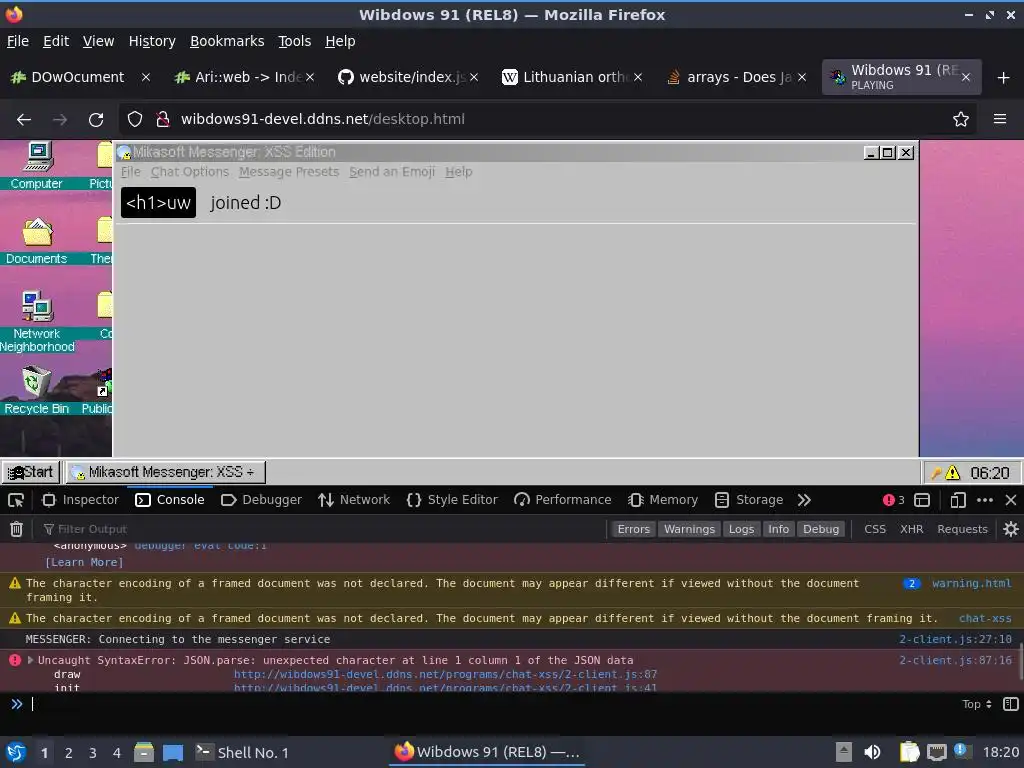Click the desktop panel start-menu logo
The image size is (1024, 768).
coord(16,752)
